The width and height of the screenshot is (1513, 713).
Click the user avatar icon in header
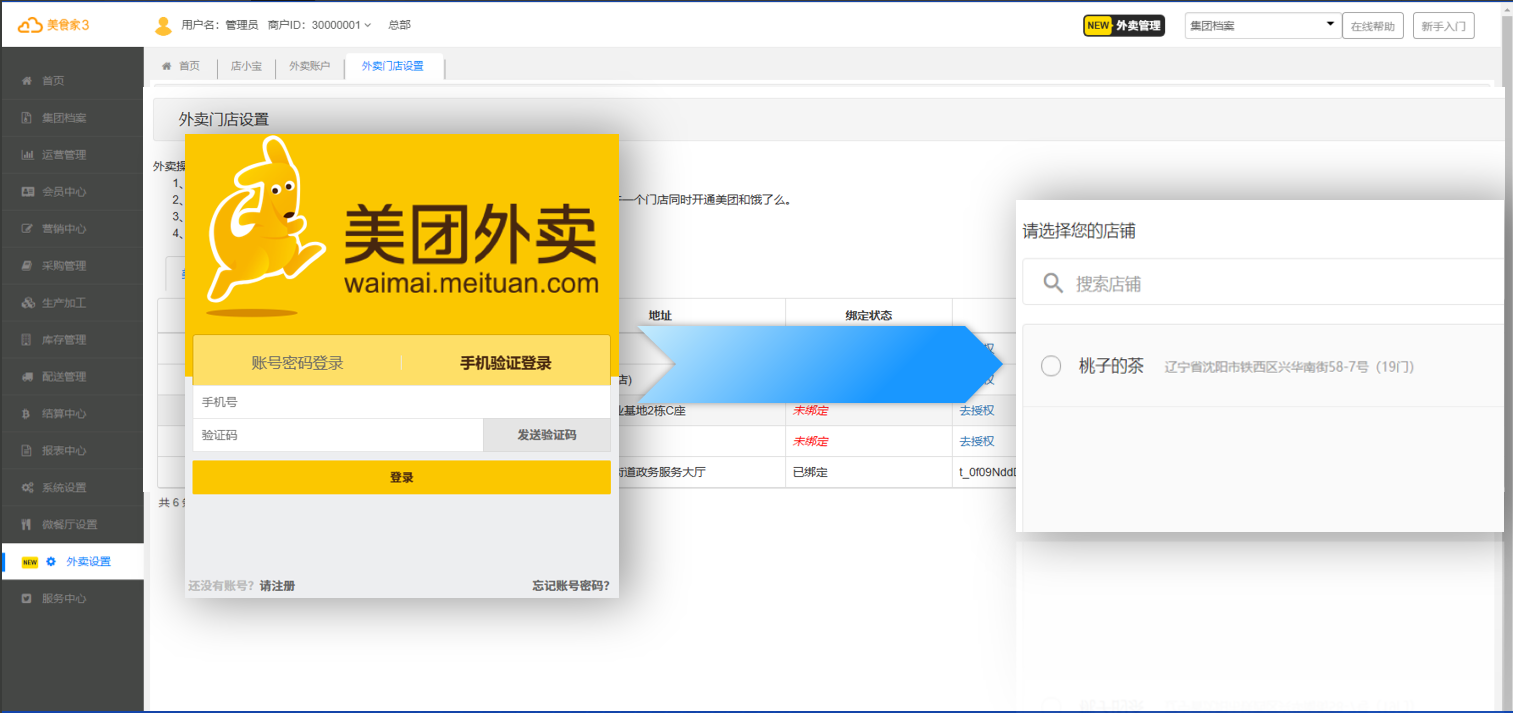pos(164,25)
